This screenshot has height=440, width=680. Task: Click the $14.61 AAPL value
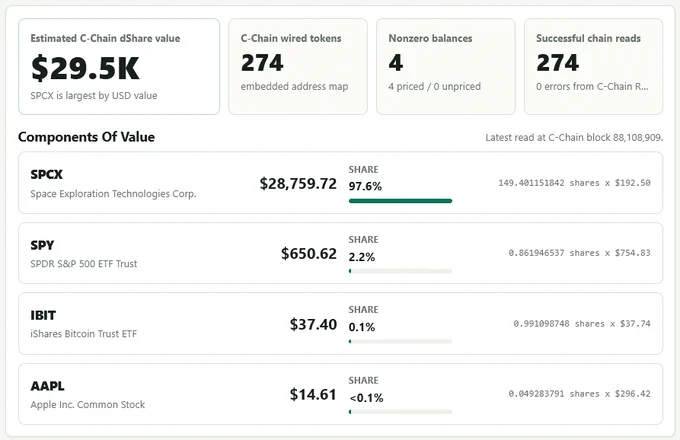pyautogui.click(x=313, y=394)
